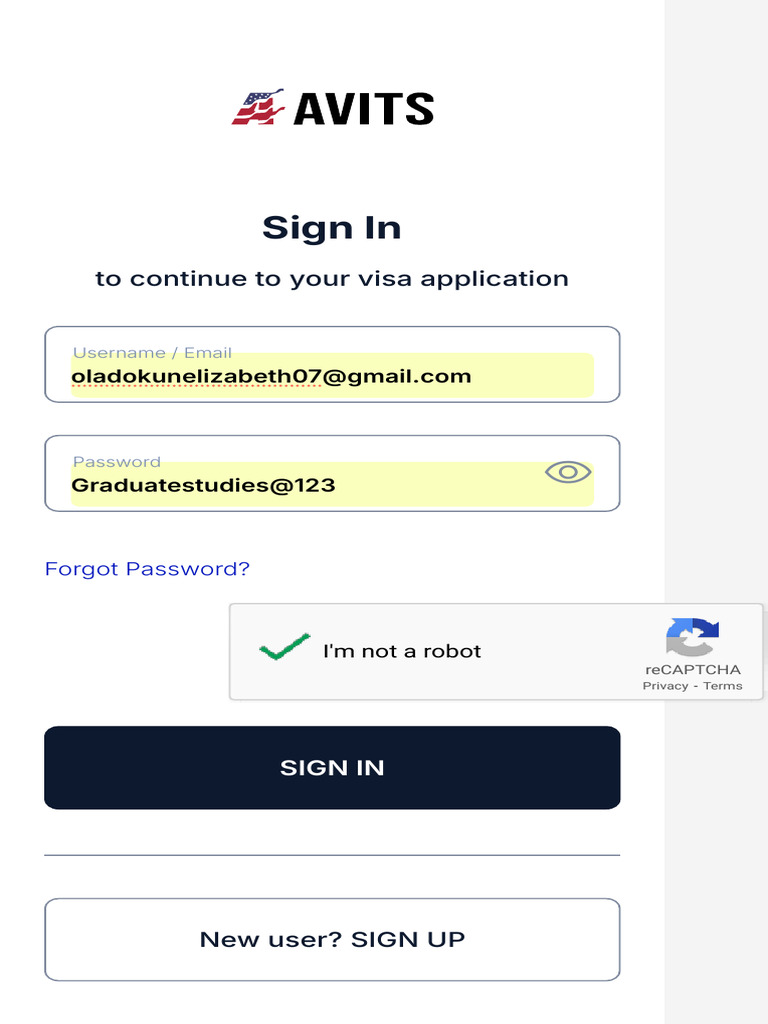Open the Forgot Password? link

coord(147,569)
